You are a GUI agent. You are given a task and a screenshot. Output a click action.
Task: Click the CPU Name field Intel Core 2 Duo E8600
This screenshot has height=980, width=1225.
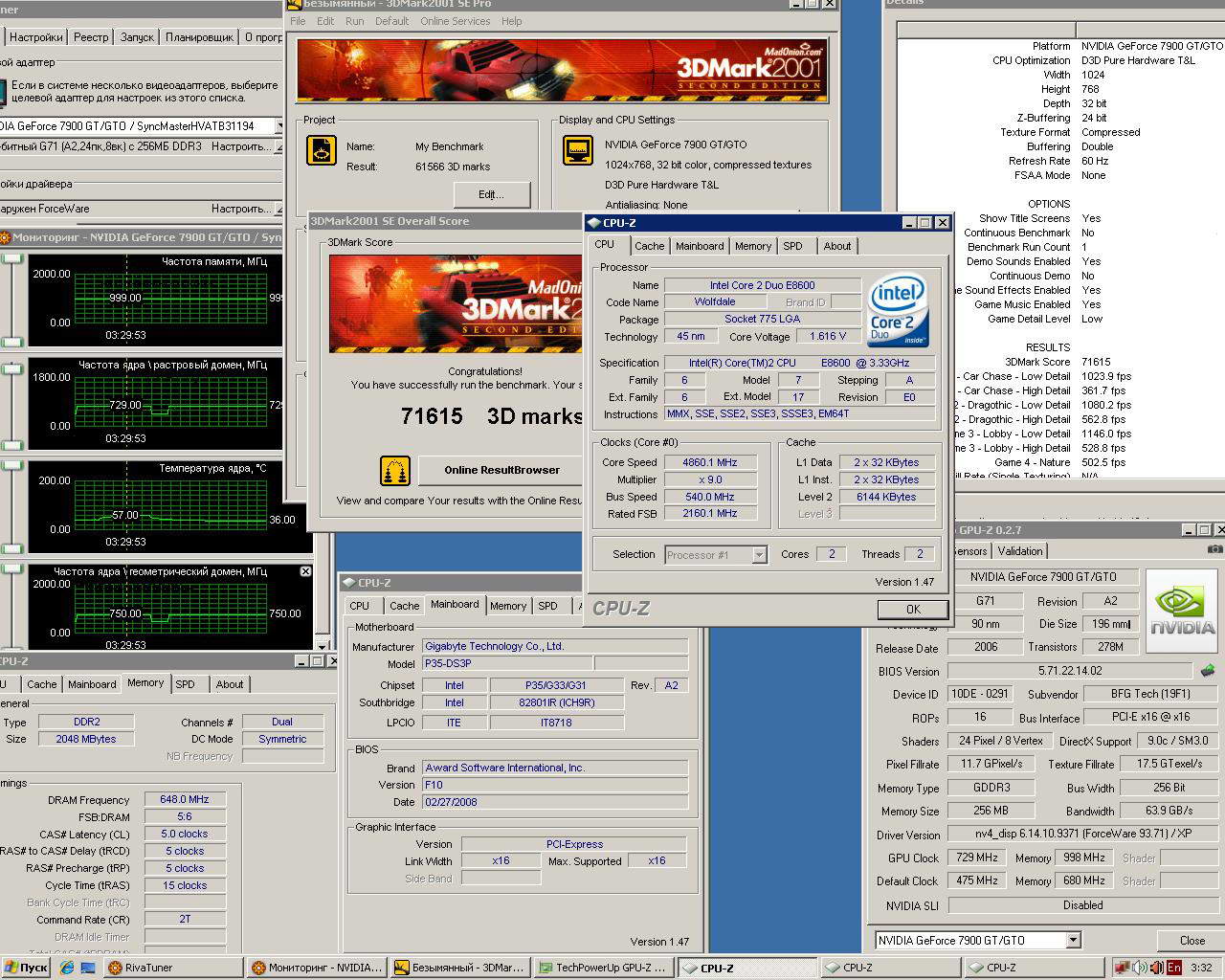762,285
